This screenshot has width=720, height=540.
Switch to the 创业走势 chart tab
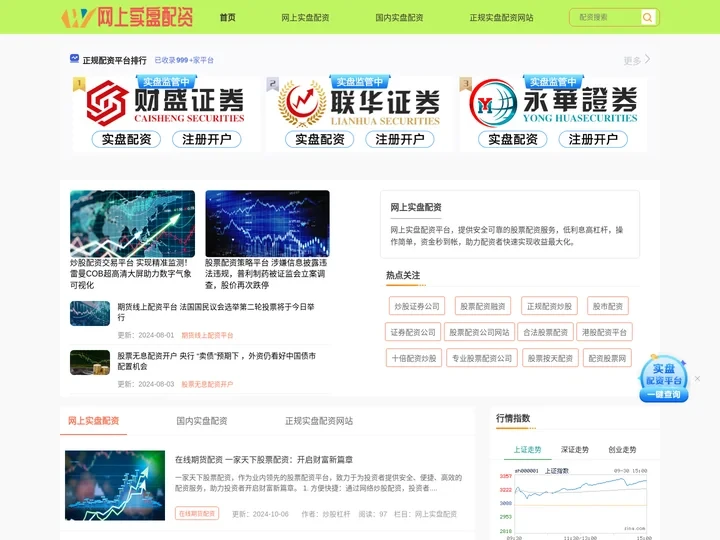pyautogui.click(x=622, y=450)
